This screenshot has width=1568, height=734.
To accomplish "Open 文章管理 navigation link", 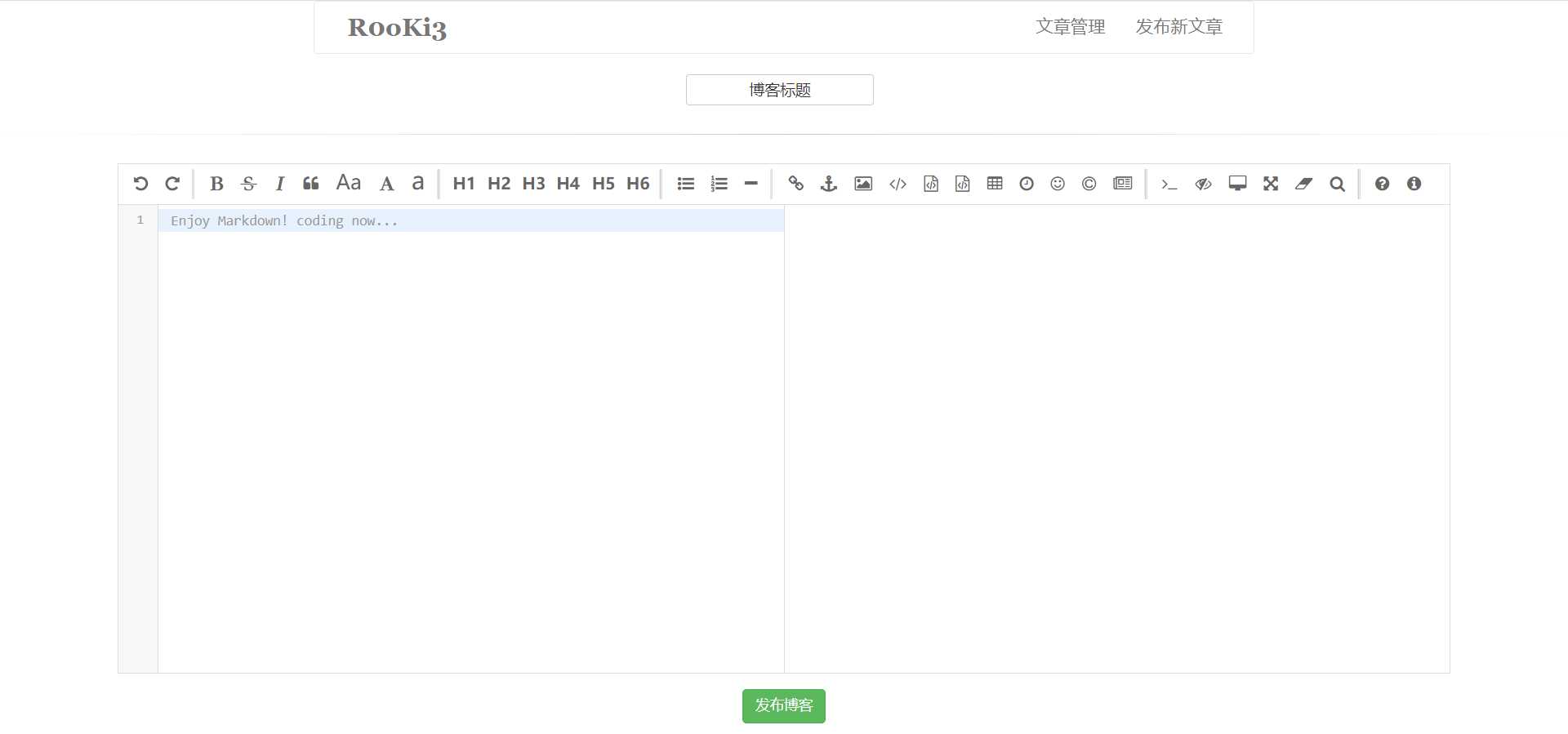I will tap(1070, 27).
